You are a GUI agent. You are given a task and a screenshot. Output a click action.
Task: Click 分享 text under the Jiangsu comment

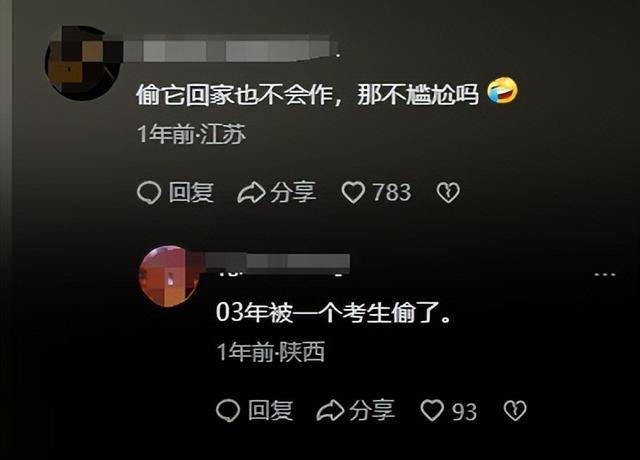point(293,192)
